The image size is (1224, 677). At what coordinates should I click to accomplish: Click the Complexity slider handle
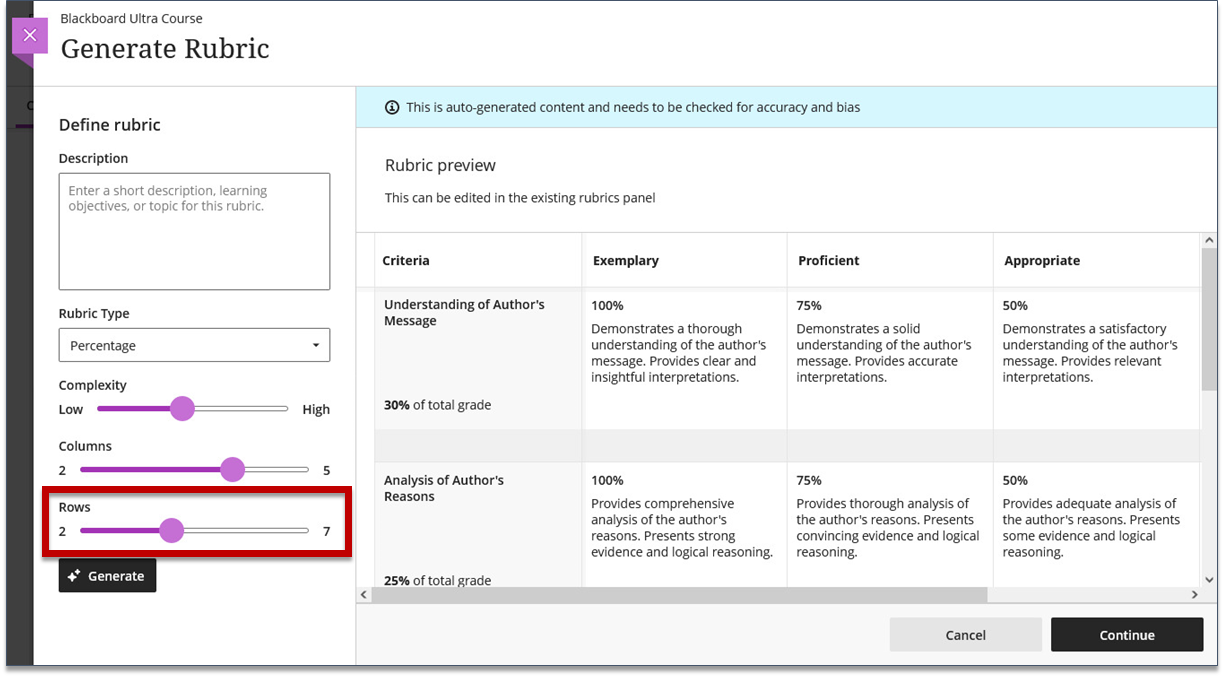click(182, 408)
